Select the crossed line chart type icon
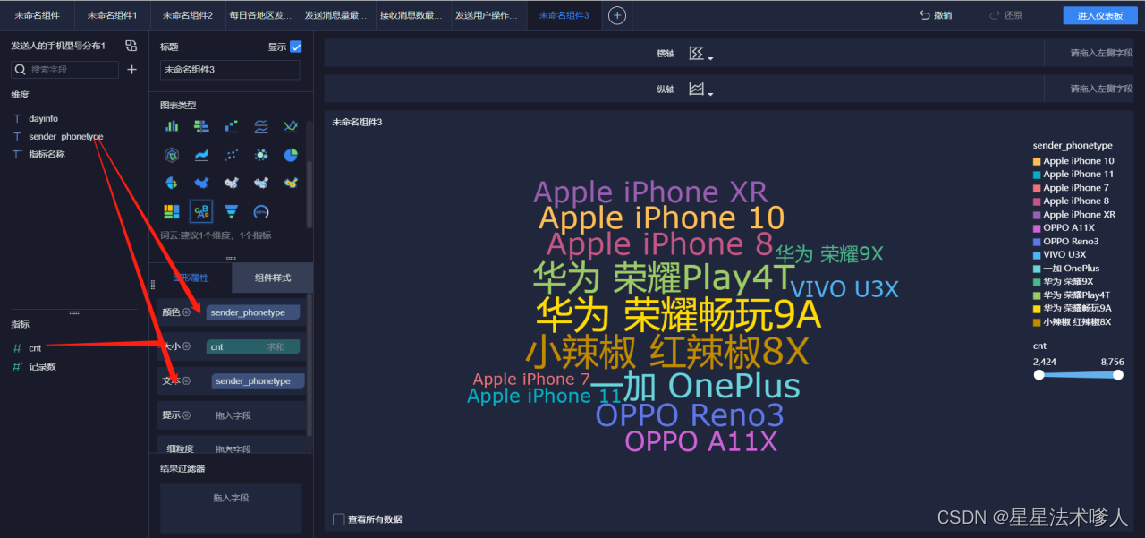 pos(291,126)
